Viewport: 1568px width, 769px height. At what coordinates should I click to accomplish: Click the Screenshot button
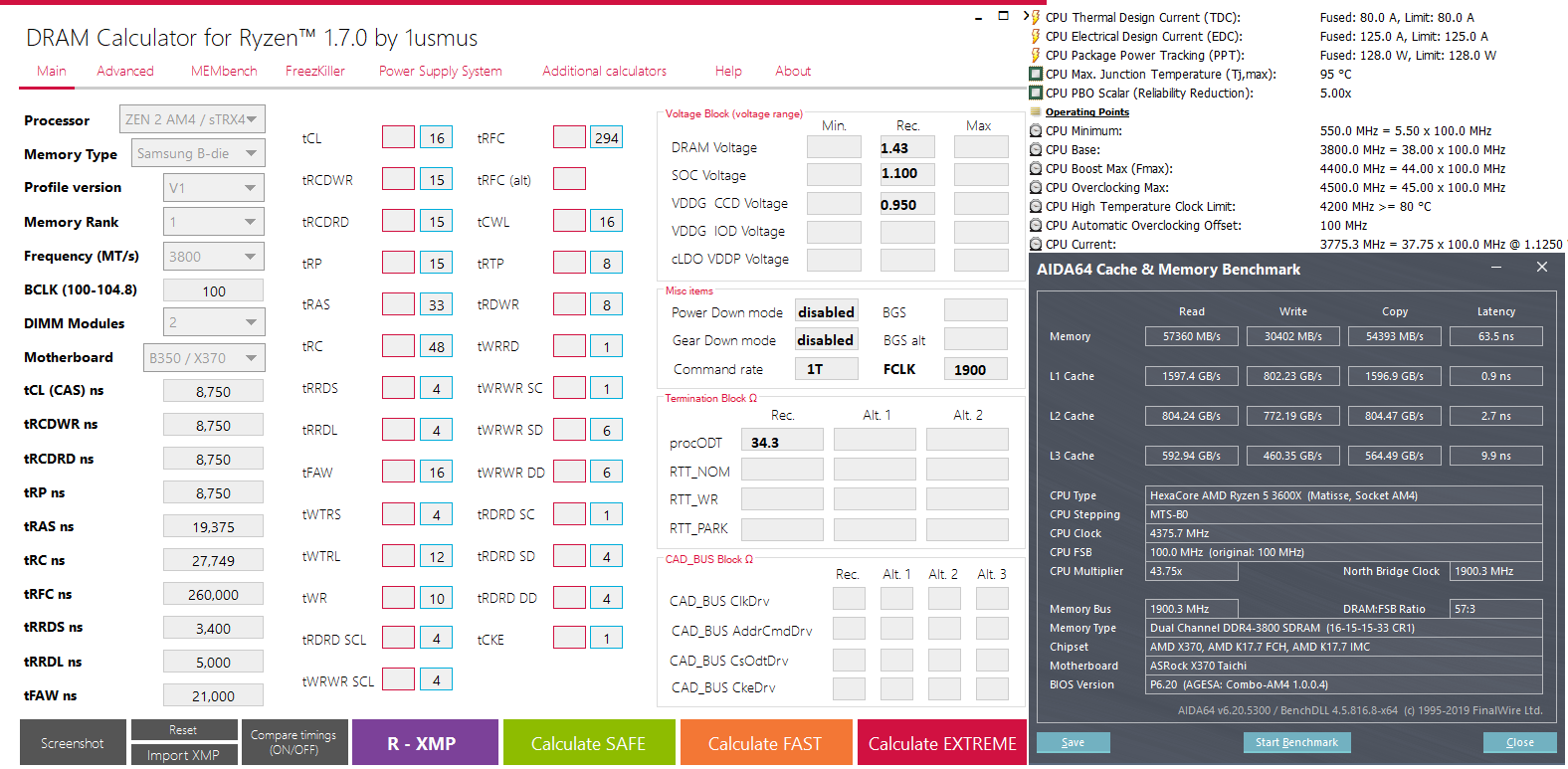tap(73, 742)
